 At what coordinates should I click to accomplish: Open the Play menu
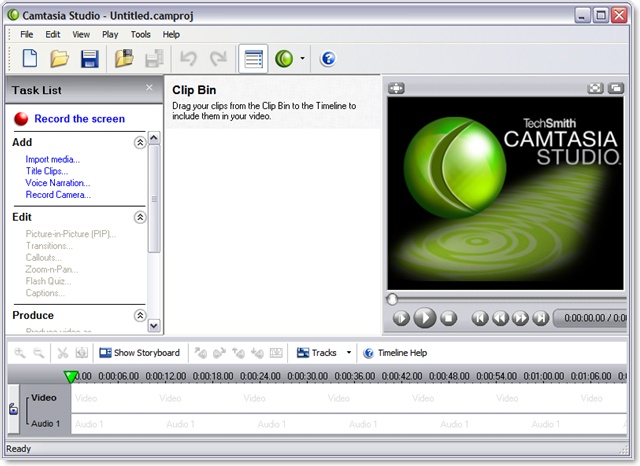click(110, 34)
